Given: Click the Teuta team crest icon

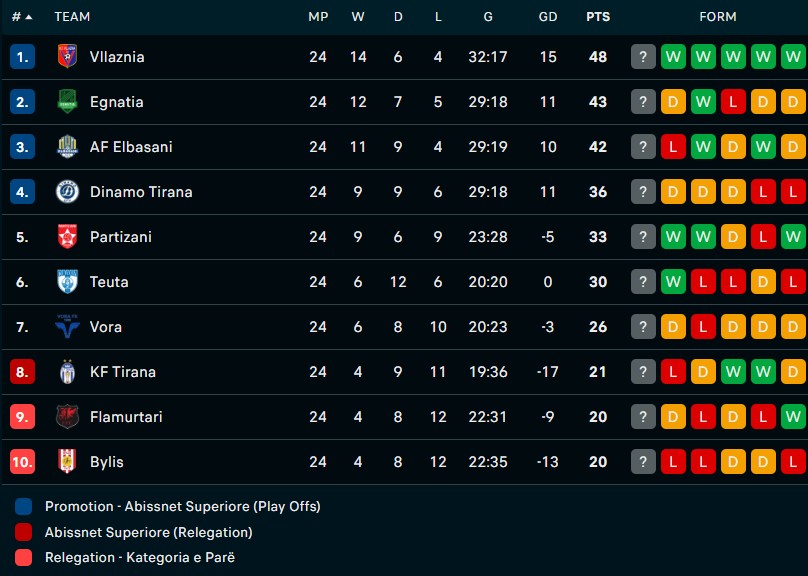Looking at the screenshot, I should 67,282.
